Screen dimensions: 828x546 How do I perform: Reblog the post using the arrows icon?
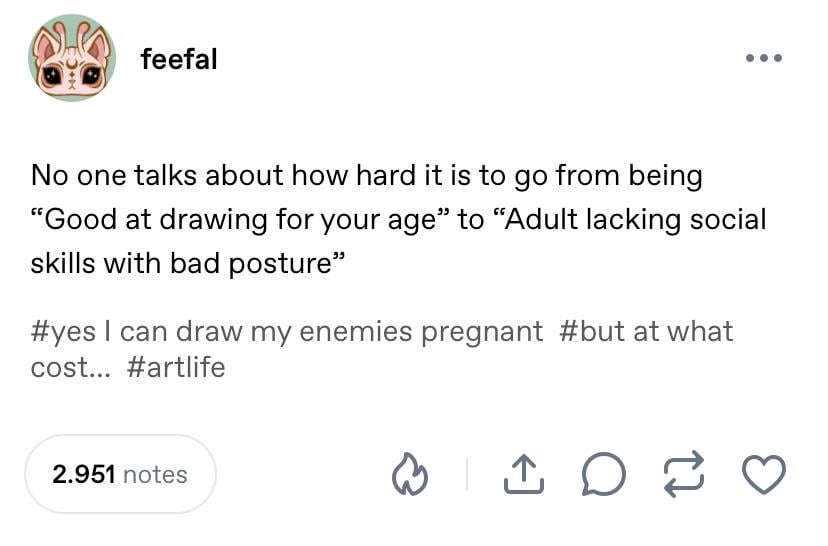point(684,474)
